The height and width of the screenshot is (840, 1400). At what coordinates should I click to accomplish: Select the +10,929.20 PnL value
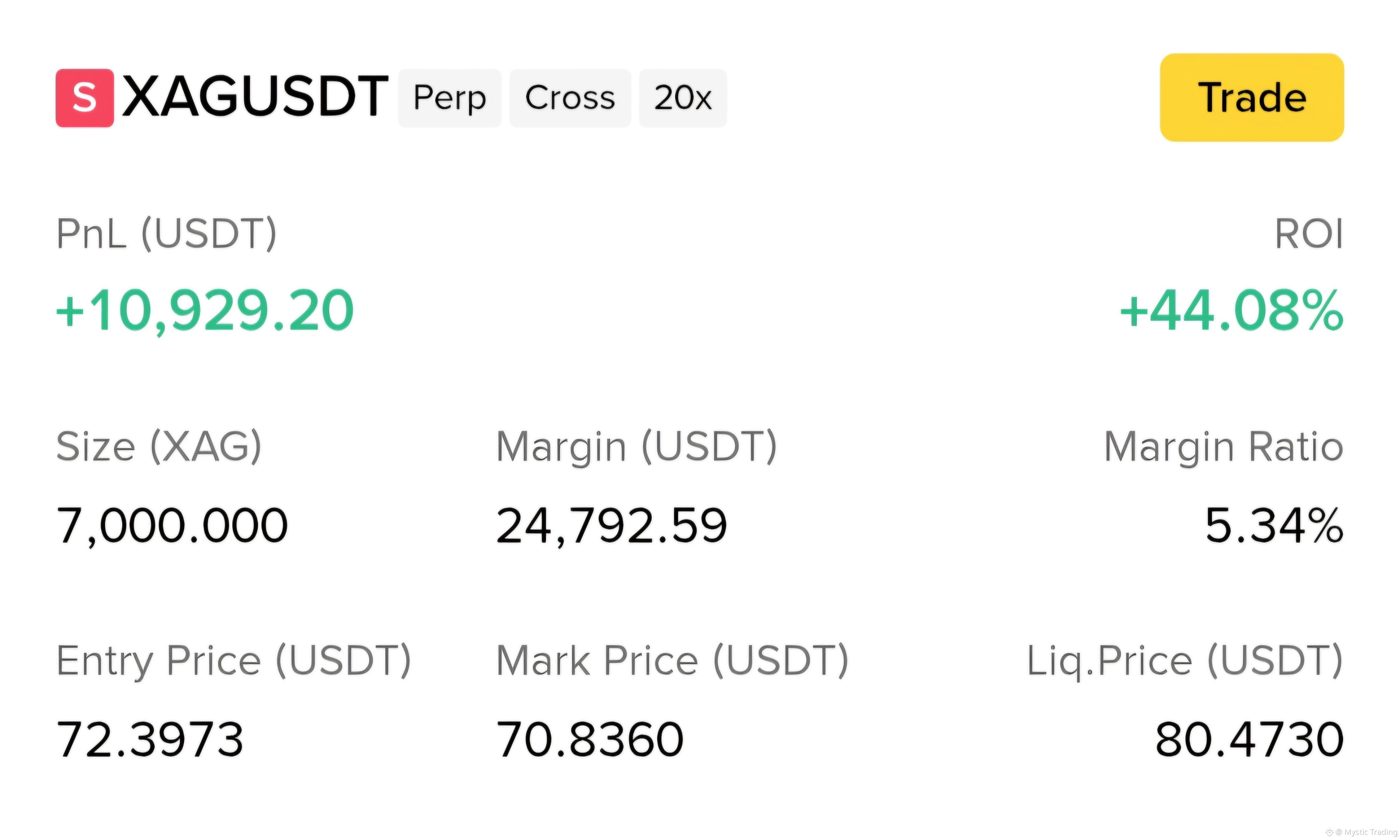click(205, 310)
